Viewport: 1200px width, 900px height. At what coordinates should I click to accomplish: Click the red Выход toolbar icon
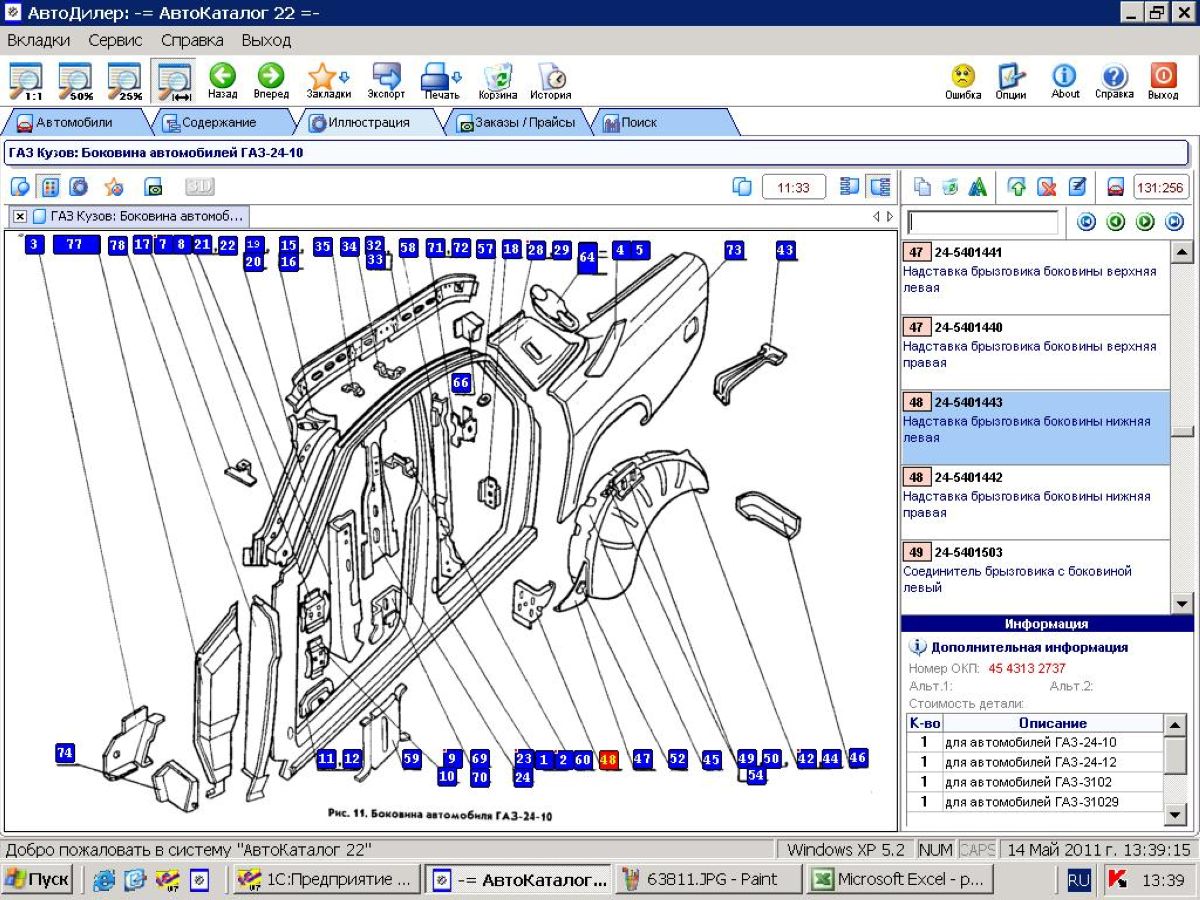point(1163,81)
